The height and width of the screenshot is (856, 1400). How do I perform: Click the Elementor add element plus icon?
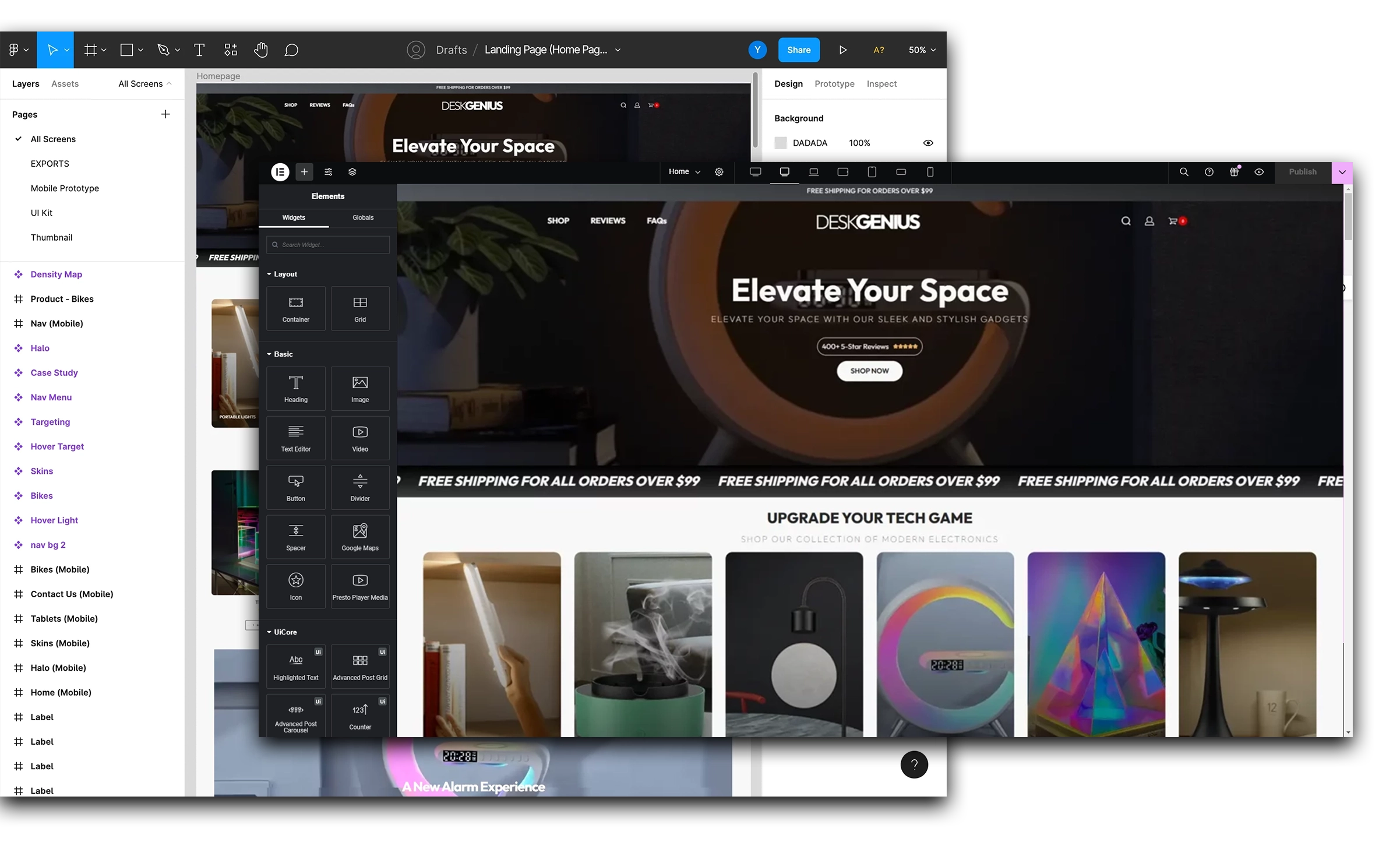(x=304, y=172)
